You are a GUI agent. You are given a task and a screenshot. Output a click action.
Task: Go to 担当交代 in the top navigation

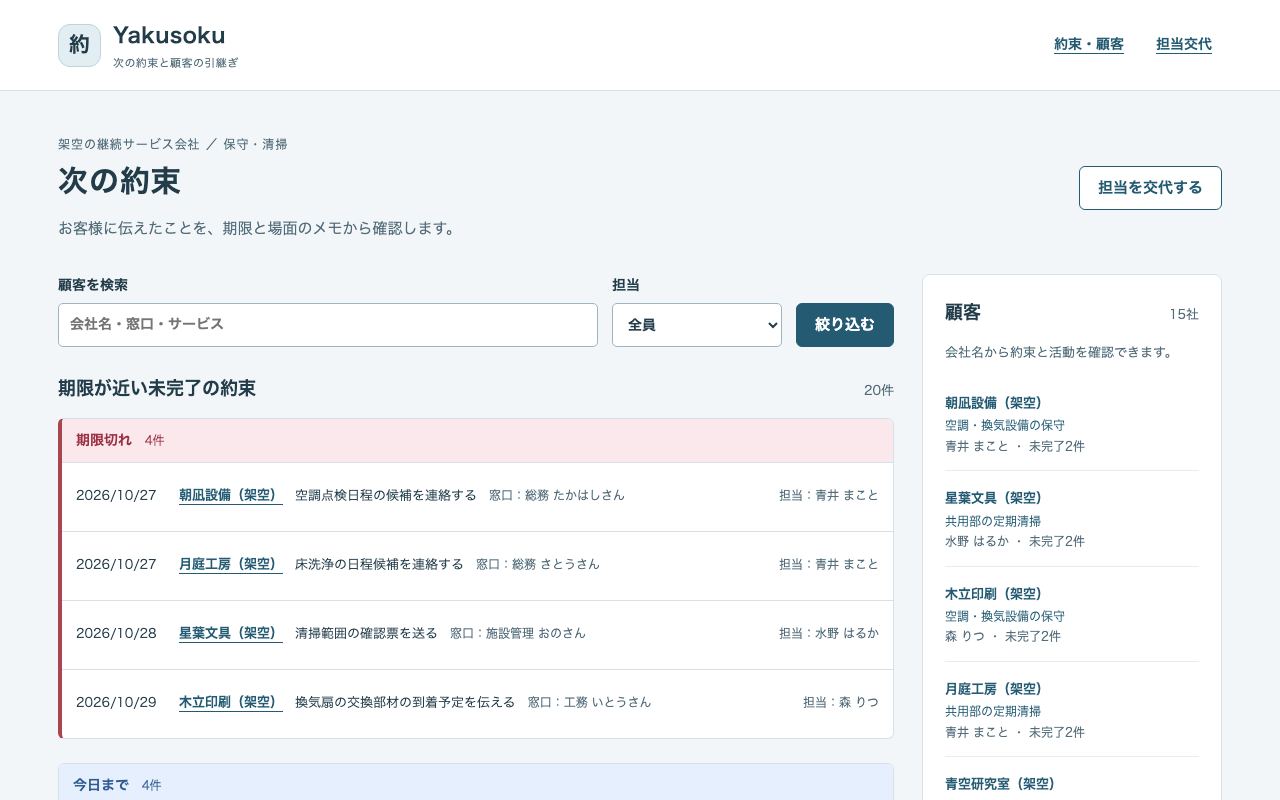(1184, 45)
